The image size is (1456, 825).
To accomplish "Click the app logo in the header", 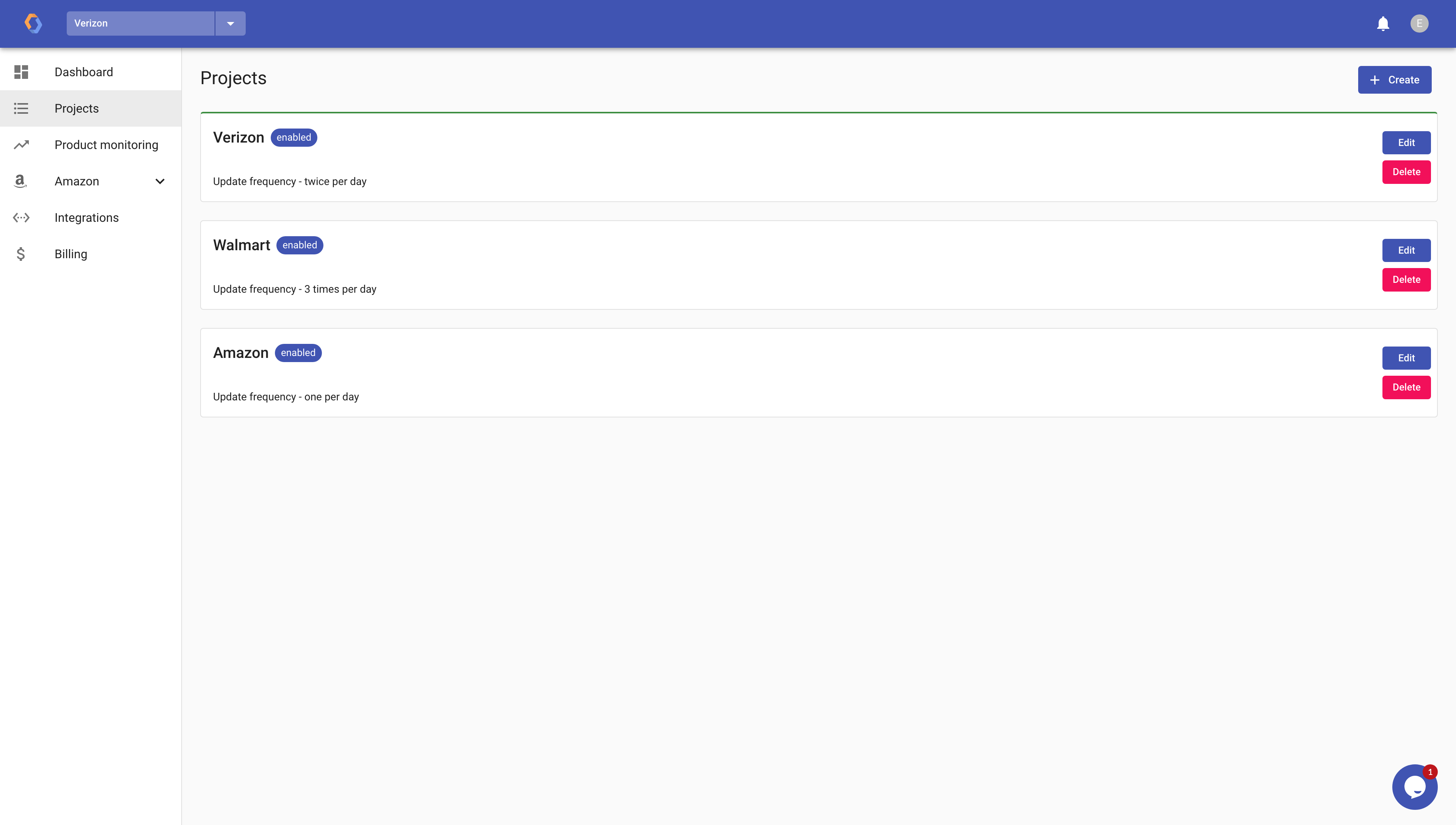I will 33,23.
